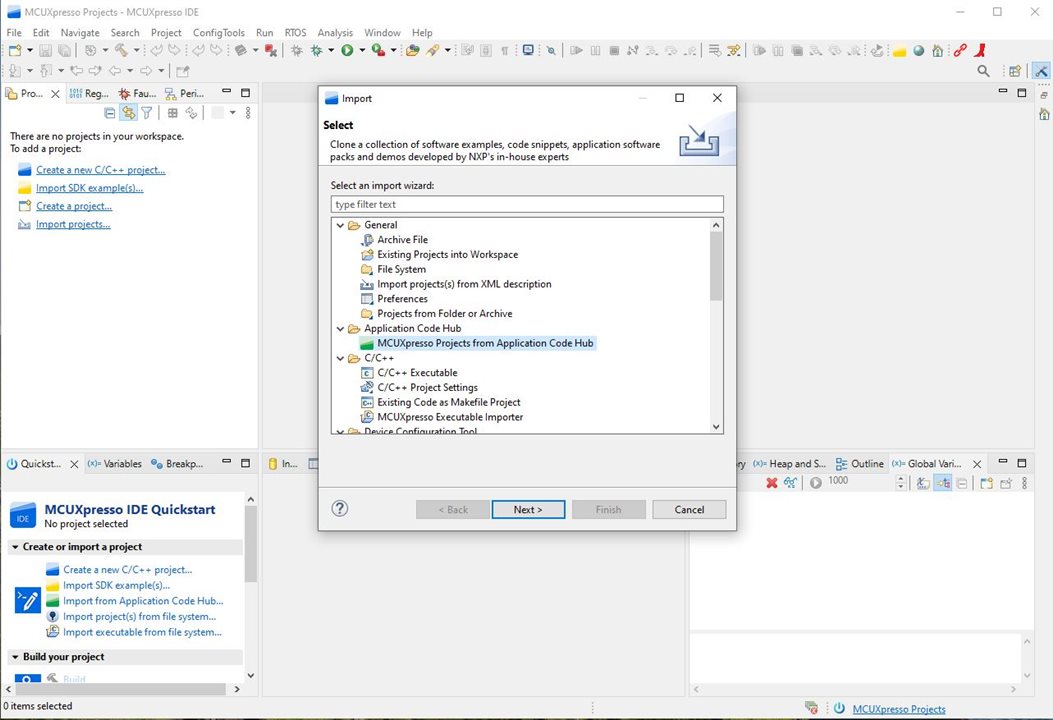Click the Project Explorer view menu dots

[248, 113]
